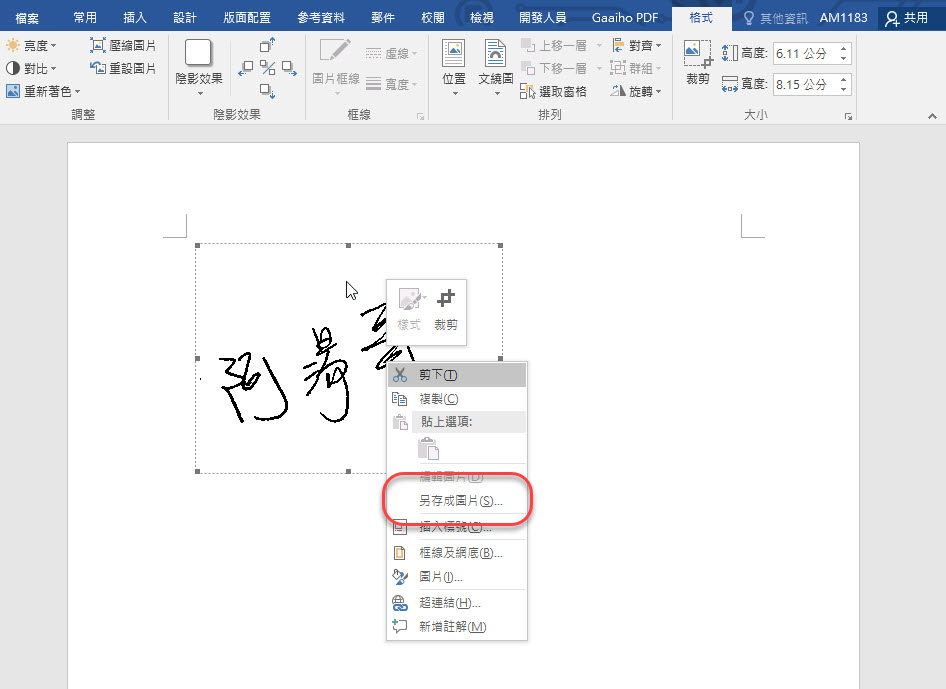This screenshot has height=689, width=946.
Task: Click 群組 group objects button
Action: tap(636, 68)
